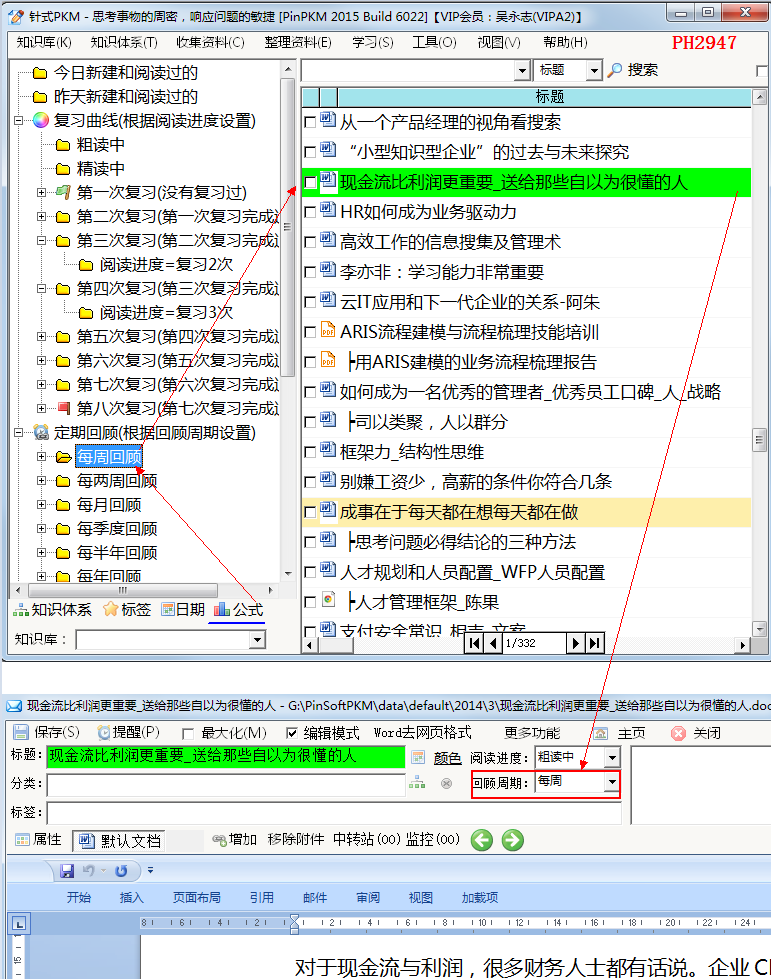Click the 定期回顾 clock icon
771x979 pixels.
click(x=41, y=432)
